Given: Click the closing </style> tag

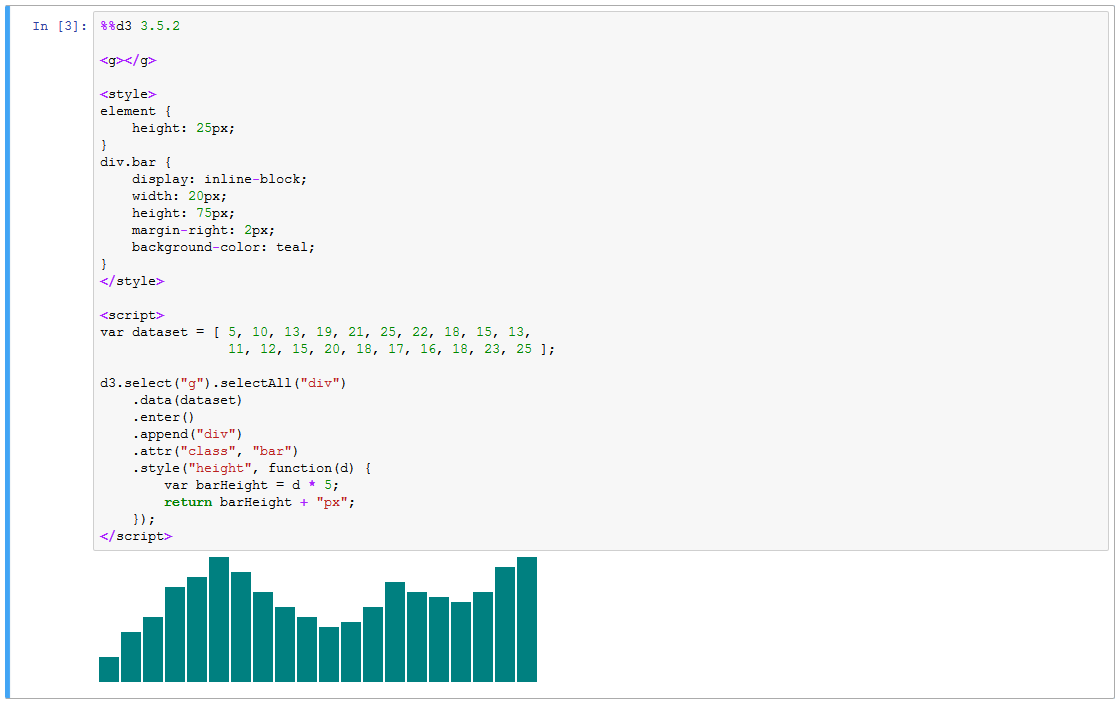Looking at the screenshot, I should click(x=132, y=282).
